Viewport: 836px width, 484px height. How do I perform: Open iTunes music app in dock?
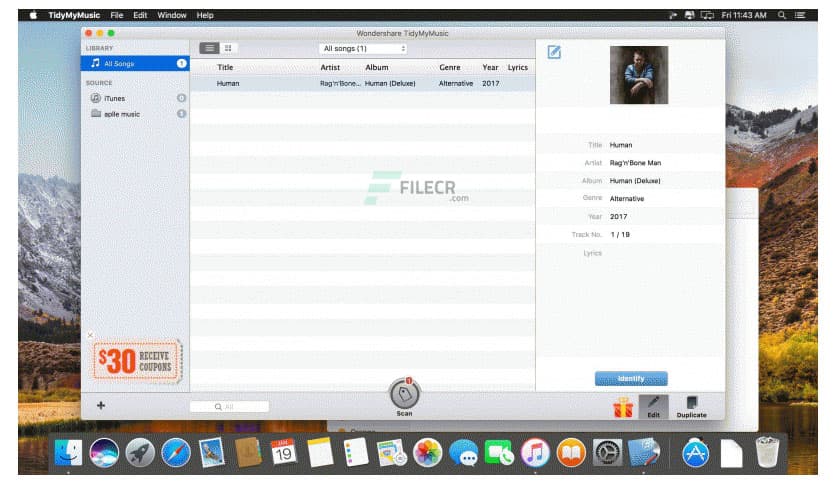[535, 453]
